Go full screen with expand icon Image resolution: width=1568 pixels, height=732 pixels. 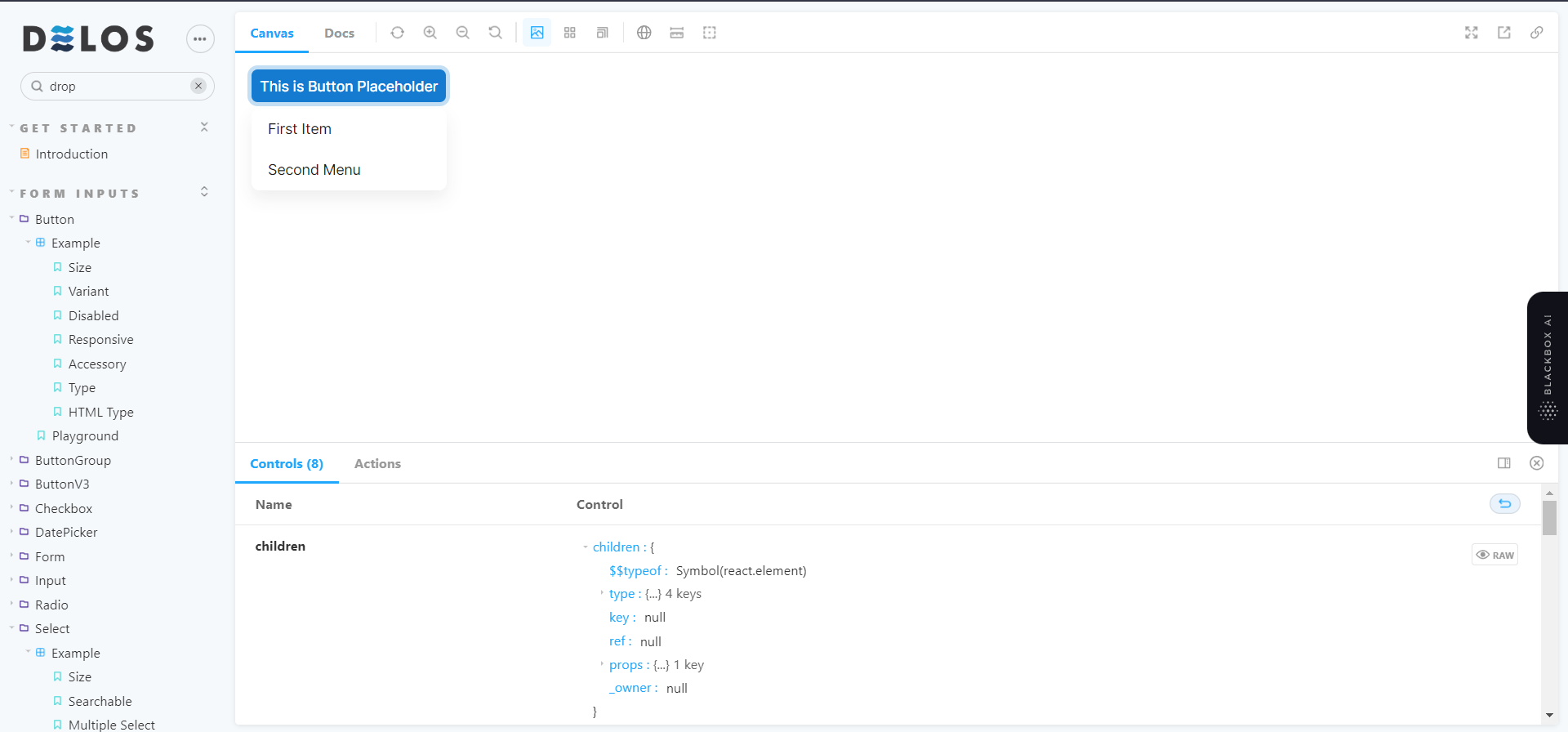pos(1472,33)
